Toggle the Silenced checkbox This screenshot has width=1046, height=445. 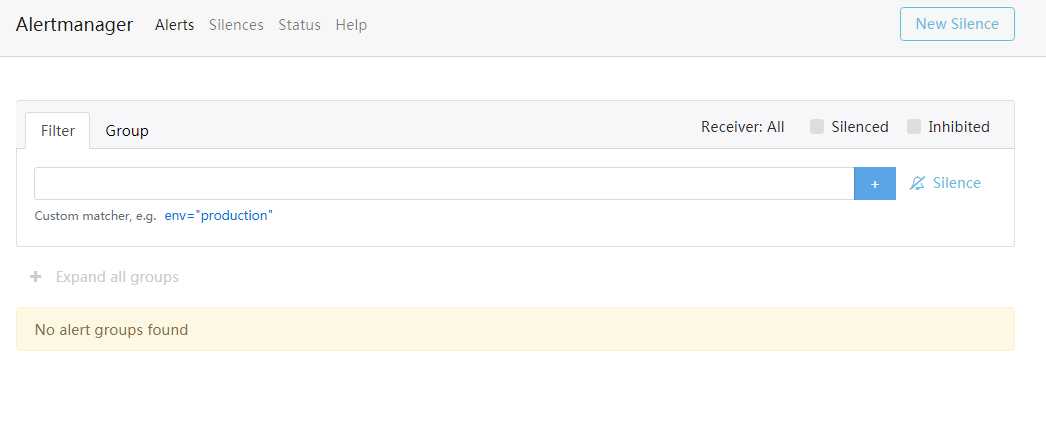pyautogui.click(x=817, y=127)
